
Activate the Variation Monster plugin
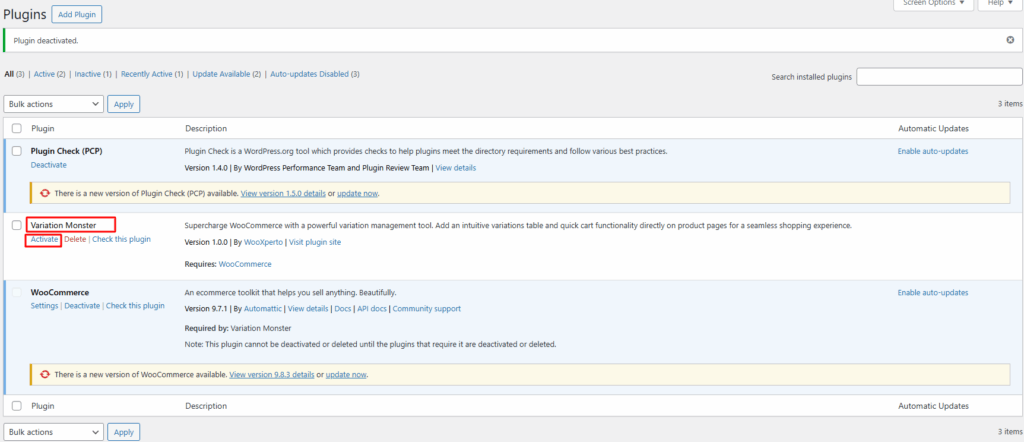(44, 240)
